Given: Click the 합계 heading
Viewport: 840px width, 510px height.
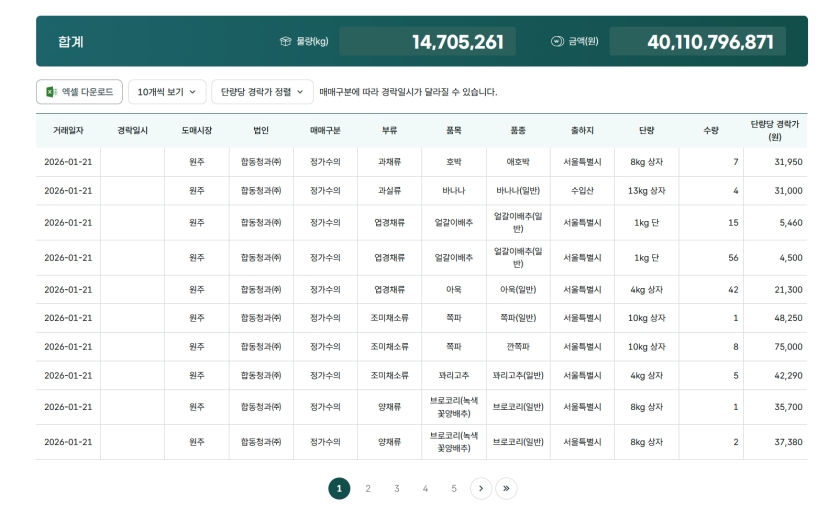Looking at the screenshot, I should [x=71, y=42].
